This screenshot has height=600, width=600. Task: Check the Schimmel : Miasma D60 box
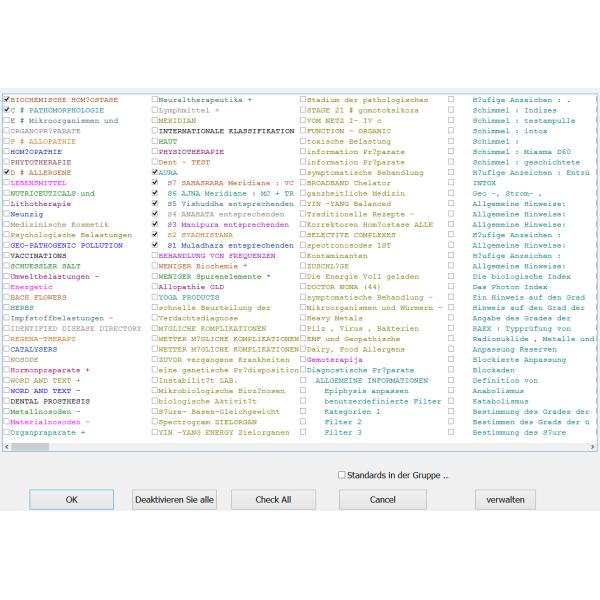click(451, 152)
